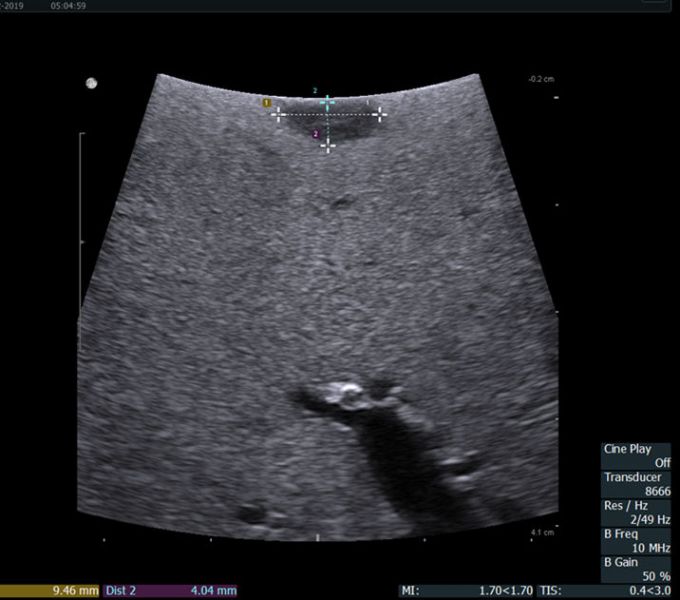Click the purple measurement 2 label marker
Screen dimensions: 680x600
pos(316,134)
